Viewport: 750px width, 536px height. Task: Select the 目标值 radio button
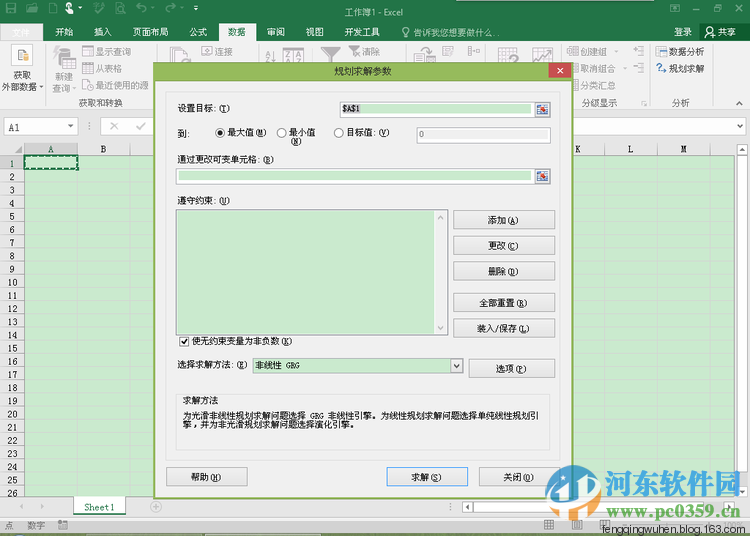pos(339,133)
